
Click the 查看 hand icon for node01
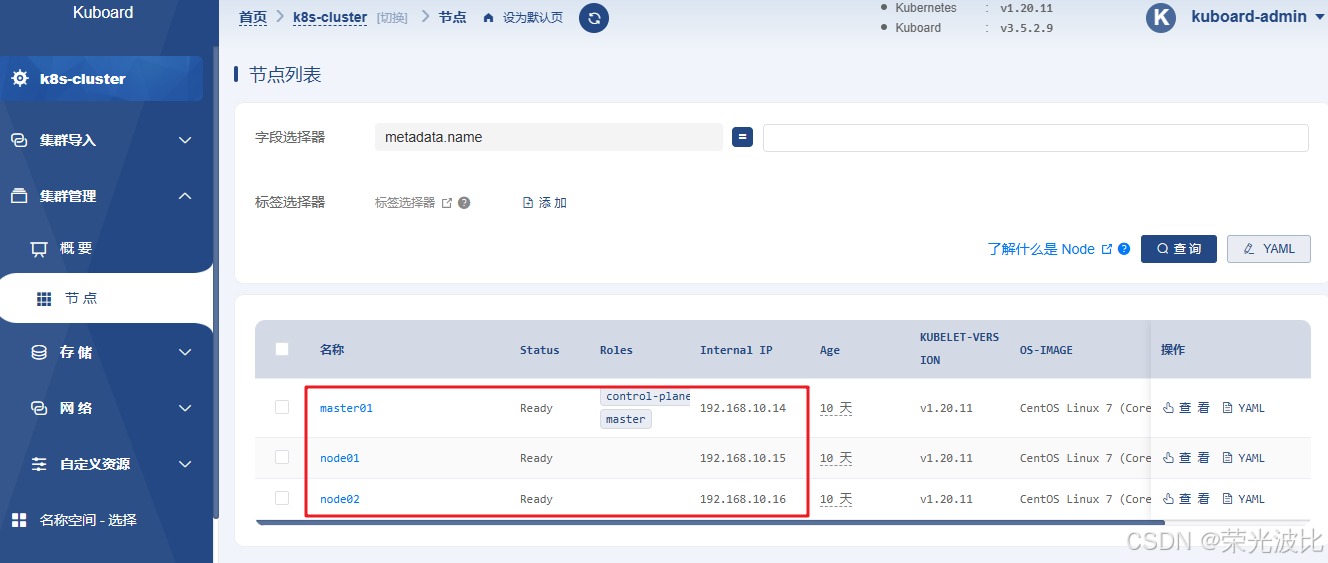1168,458
